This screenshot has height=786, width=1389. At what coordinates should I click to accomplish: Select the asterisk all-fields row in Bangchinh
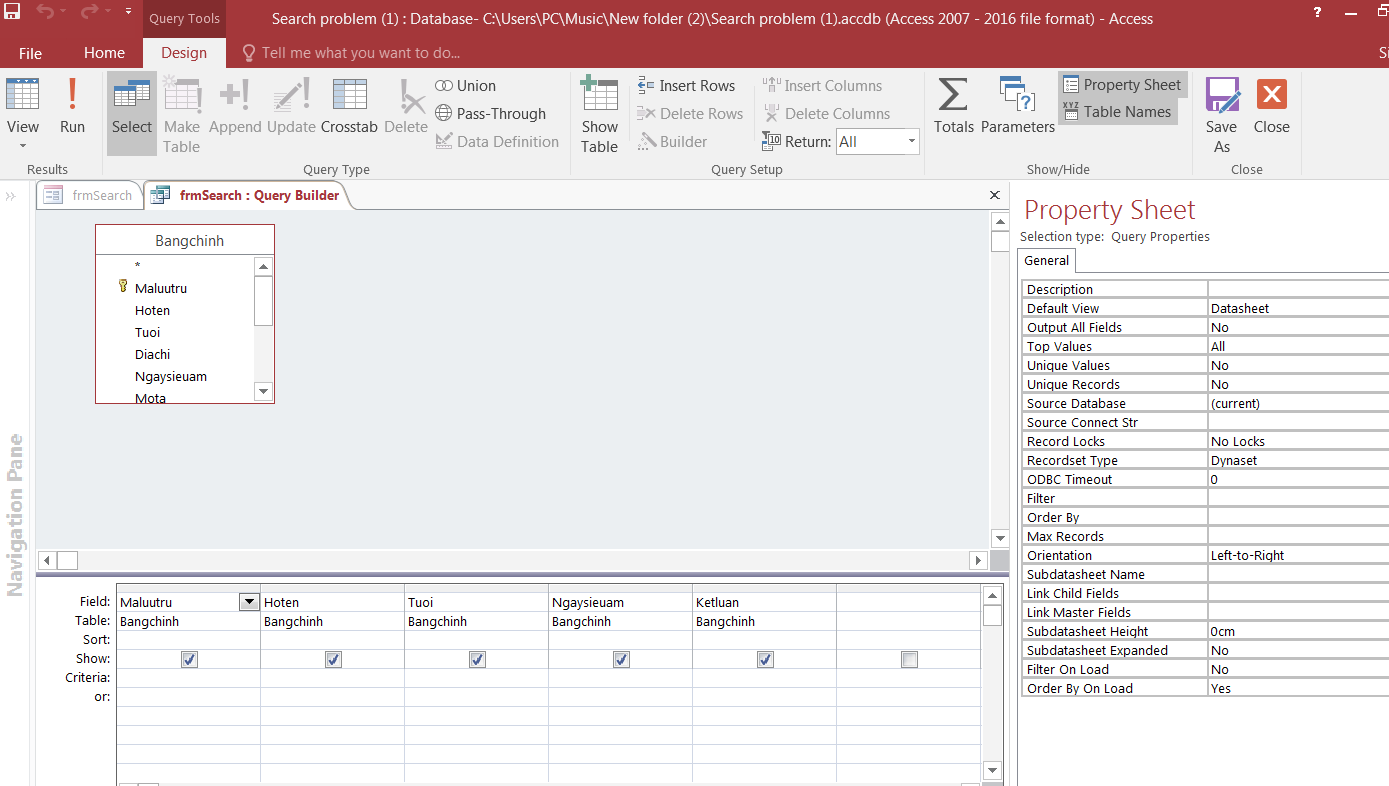pos(138,266)
